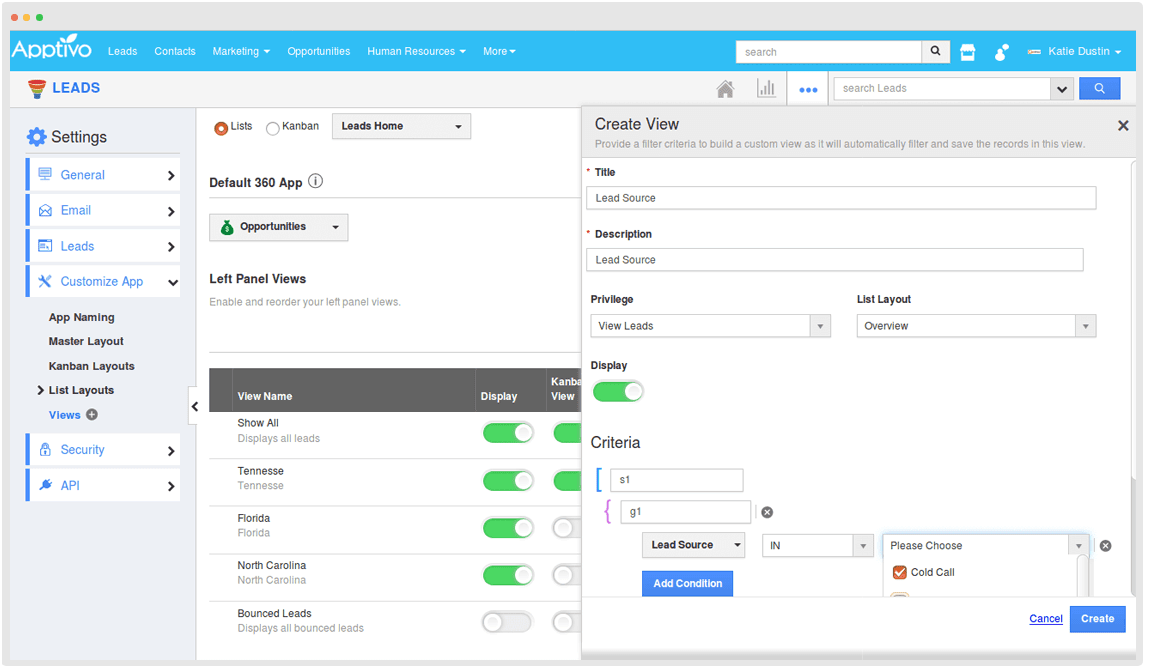The image size is (1150, 670).
Task: Open the IN operator dropdown
Action: coord(818,546)
